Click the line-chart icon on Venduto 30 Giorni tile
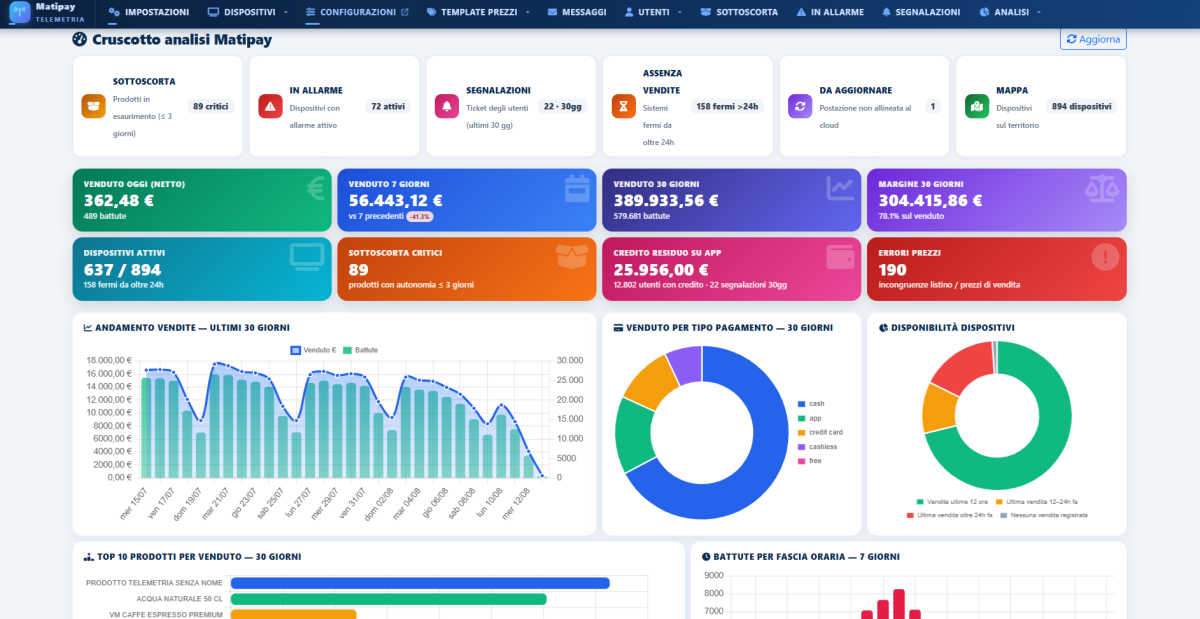Screen dimensions: 1200x619 (x=840, y=187)
